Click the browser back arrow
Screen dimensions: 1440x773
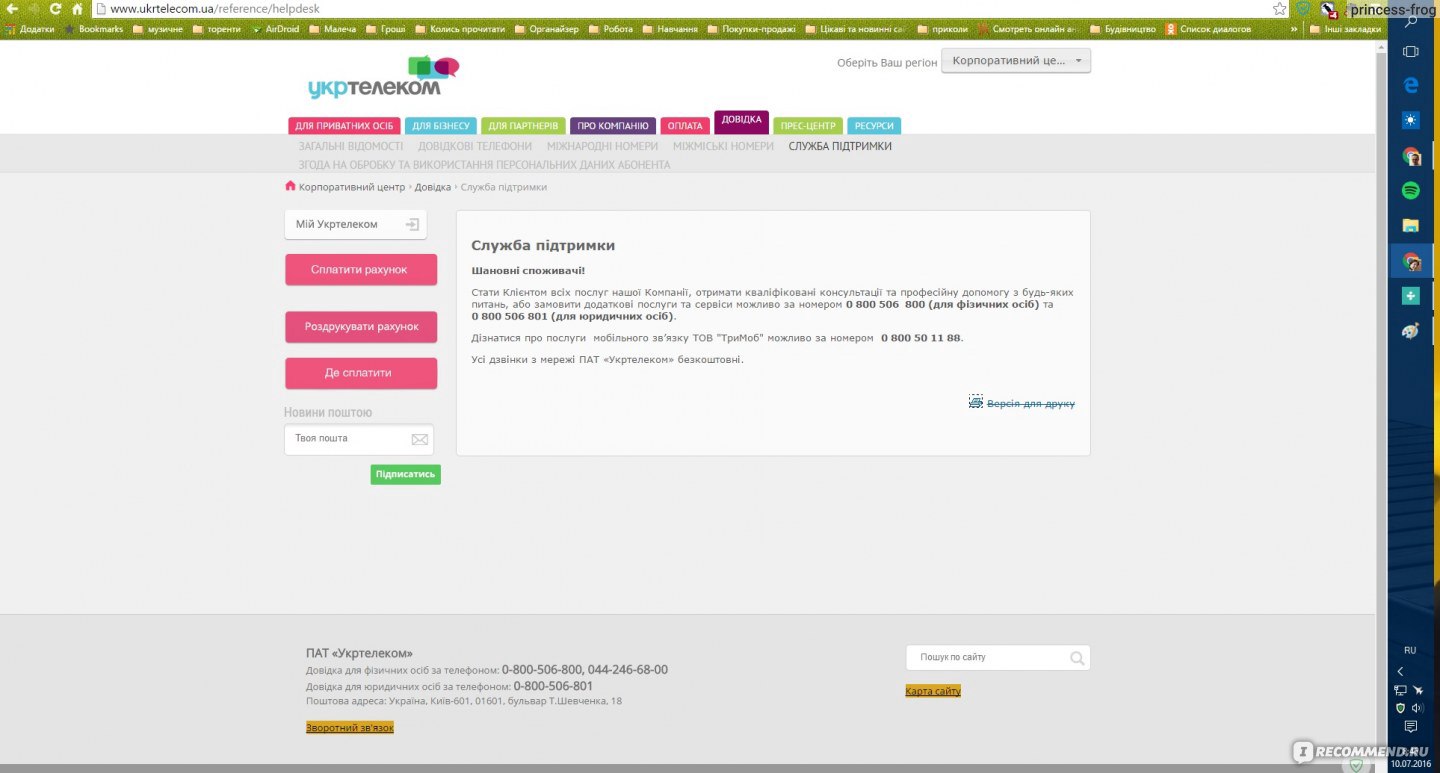(11, 9)
